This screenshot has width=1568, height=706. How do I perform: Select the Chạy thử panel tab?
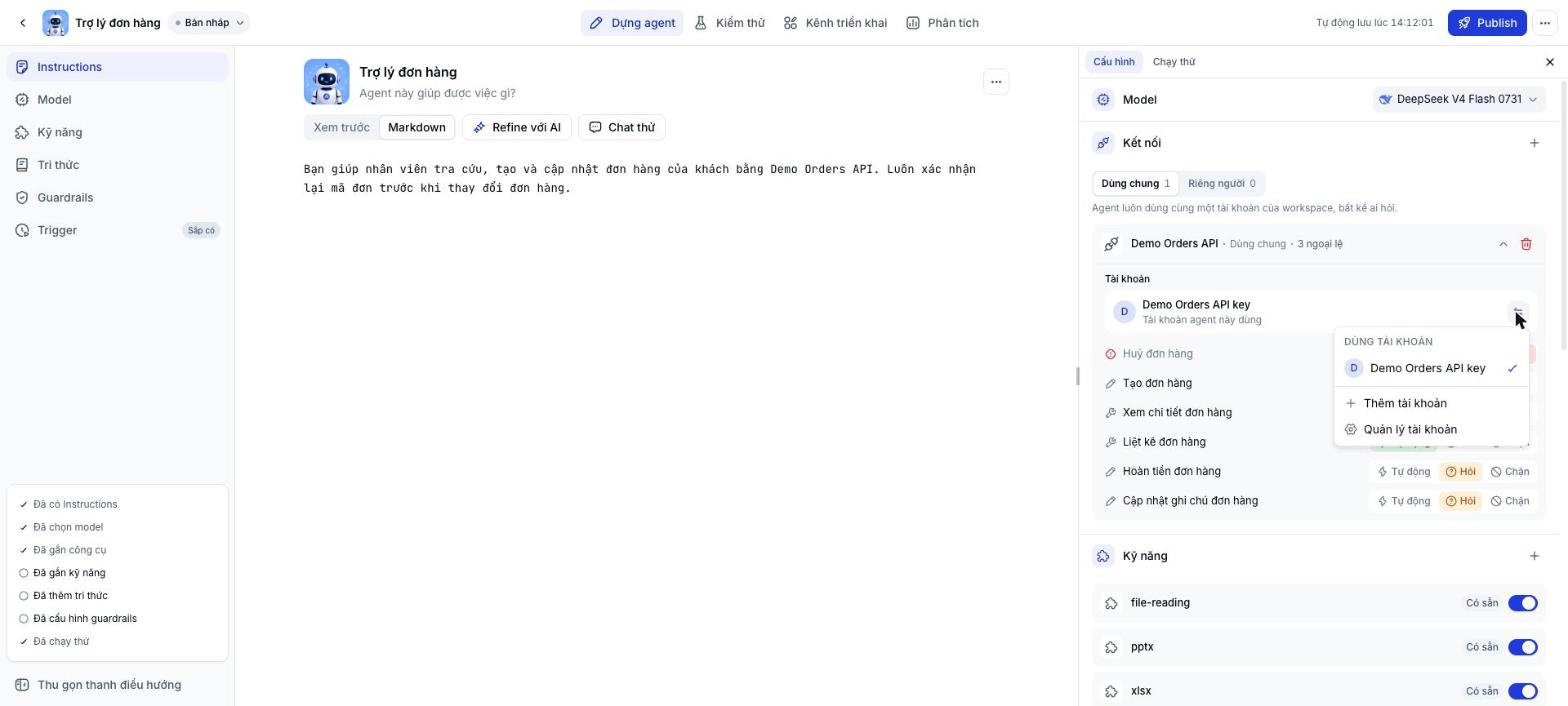click(x=1173, y=62)
